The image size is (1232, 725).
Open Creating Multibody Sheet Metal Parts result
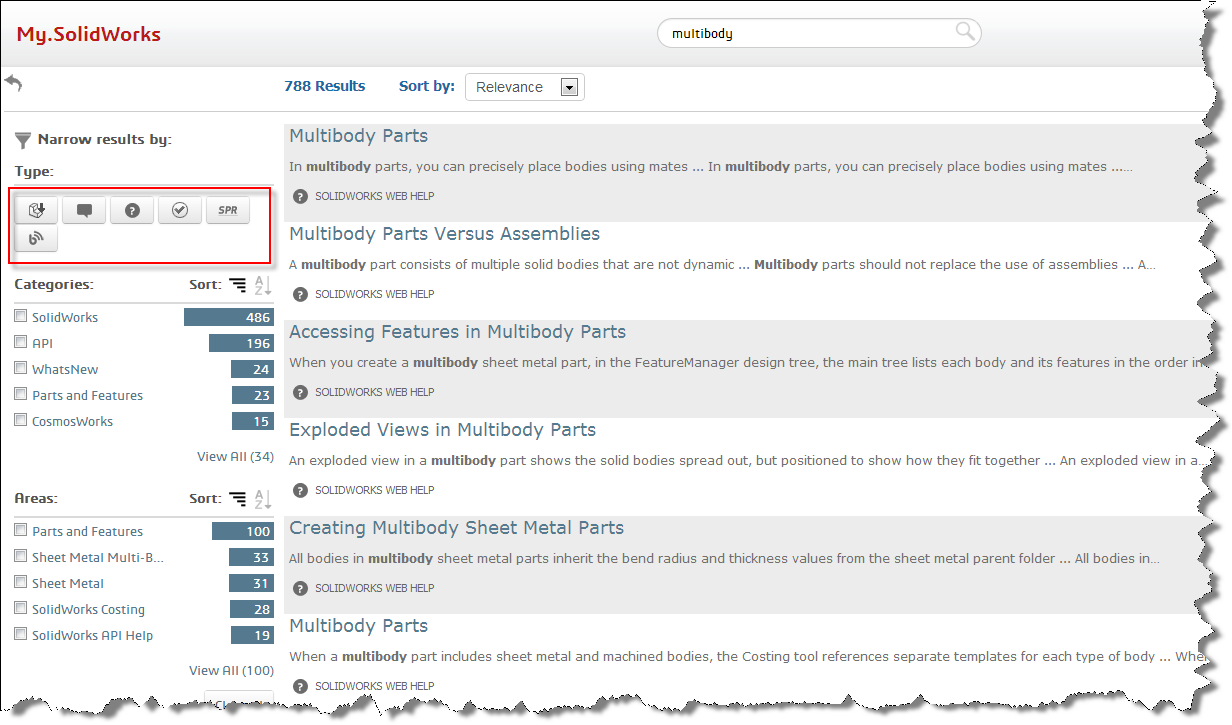click(x=455, y=527)
